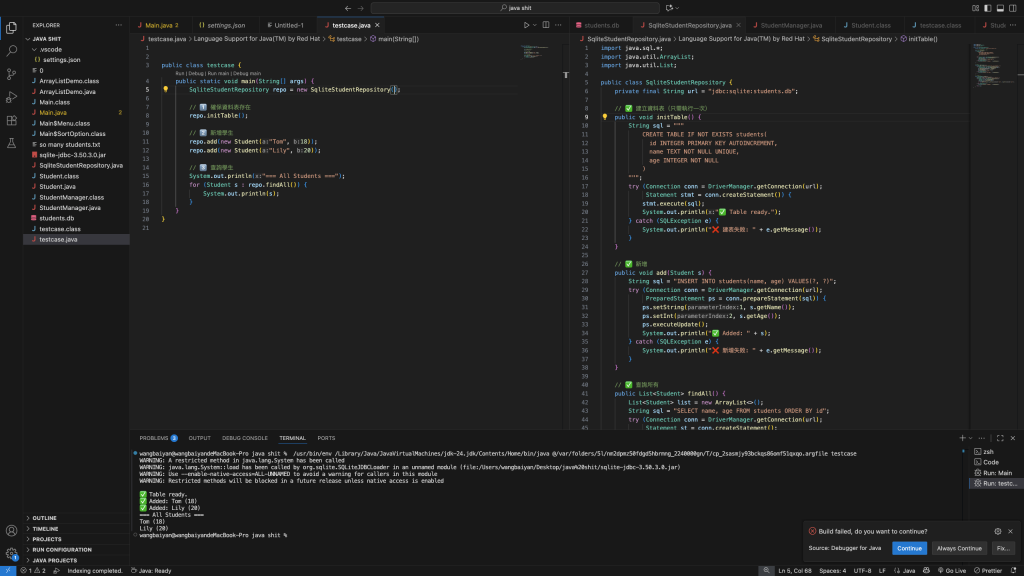Open the new terminal profile dropdown
The width and height of the screenshot is (1024, 576).
click(x=970, y=438)
